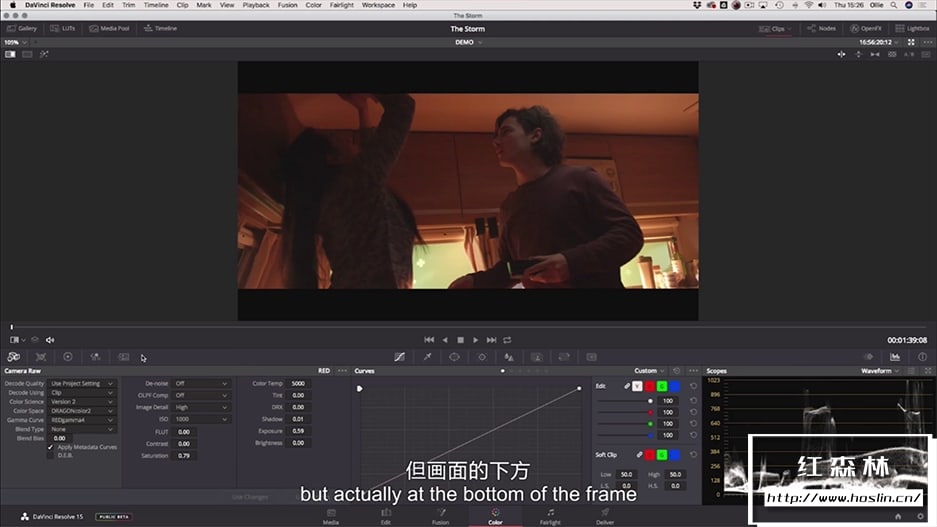Enable the D.E.B. checkbox
Screen dimensions: 937x527
click(x=50, y=455)
